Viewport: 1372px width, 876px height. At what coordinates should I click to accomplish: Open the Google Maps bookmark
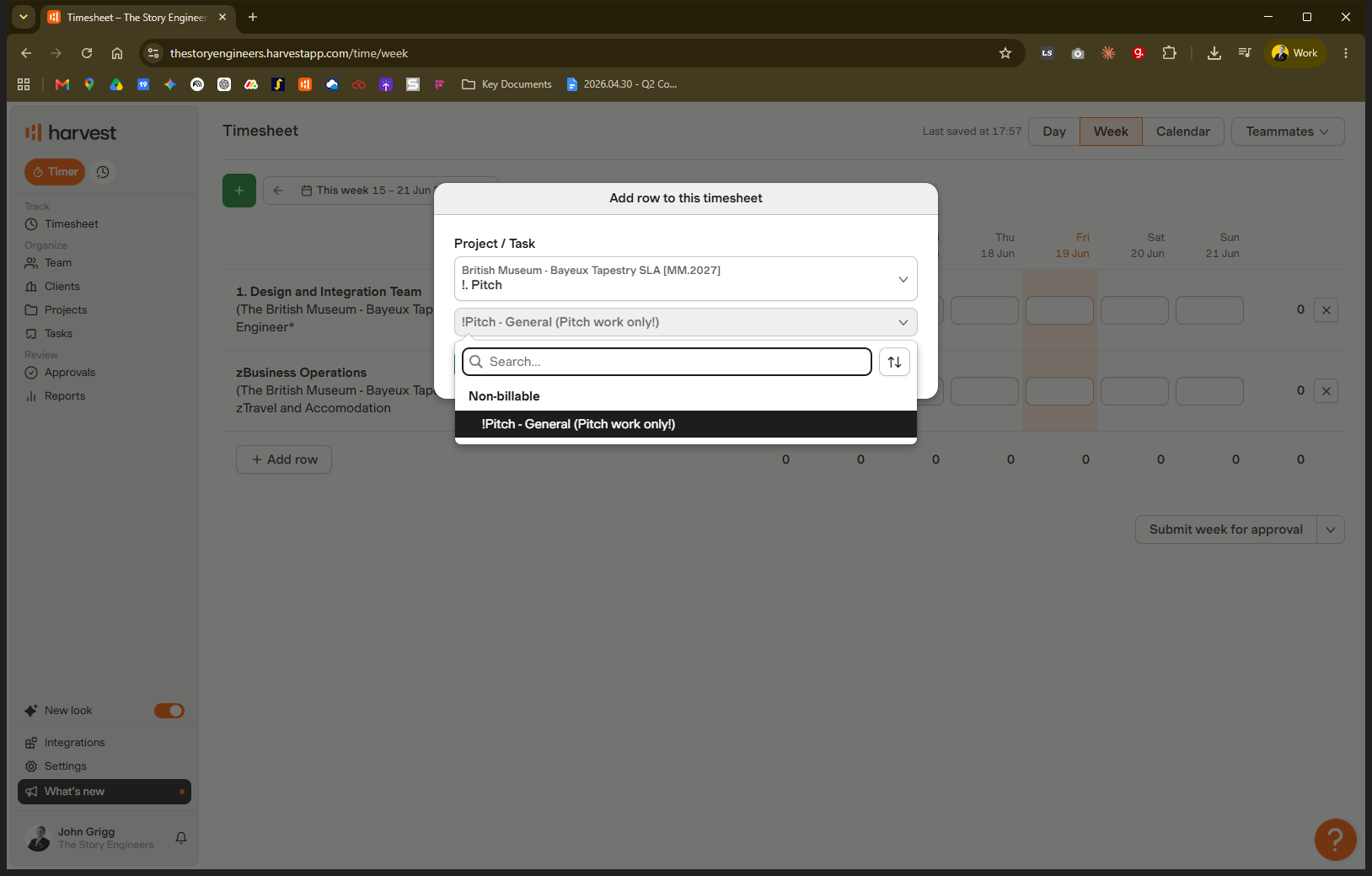(x=89, y=84)
